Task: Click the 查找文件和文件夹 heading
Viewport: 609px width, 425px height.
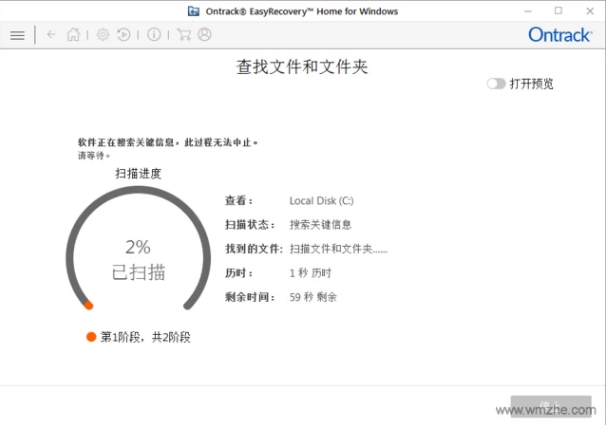Action: coord(302,67)
